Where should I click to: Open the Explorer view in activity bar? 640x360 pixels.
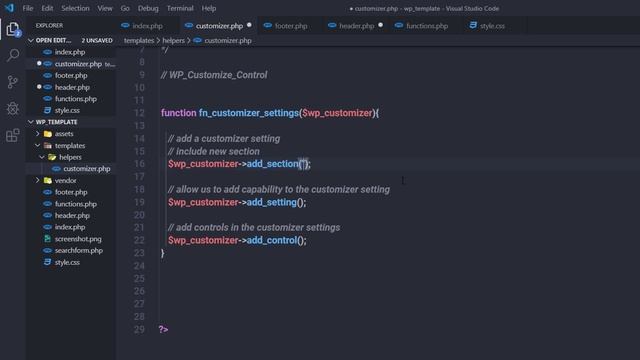[x=13, y=29]
